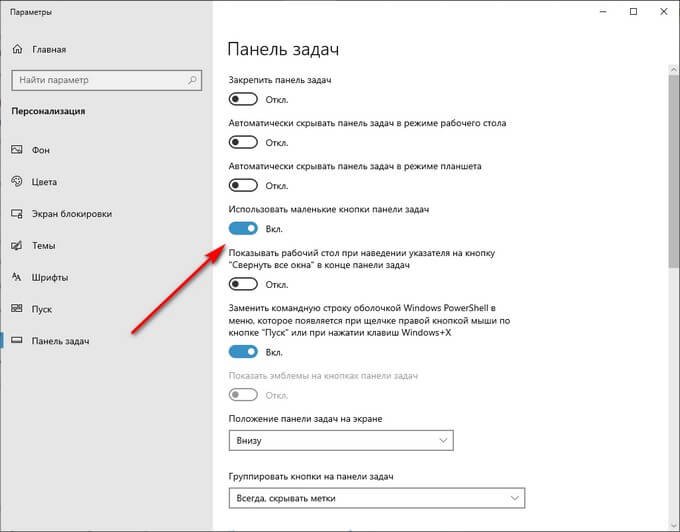Image resolution: width=680 pixels, height=532 pixels.
Task: Click the Шрифты font icon
Action: click(x=17, y=277)
